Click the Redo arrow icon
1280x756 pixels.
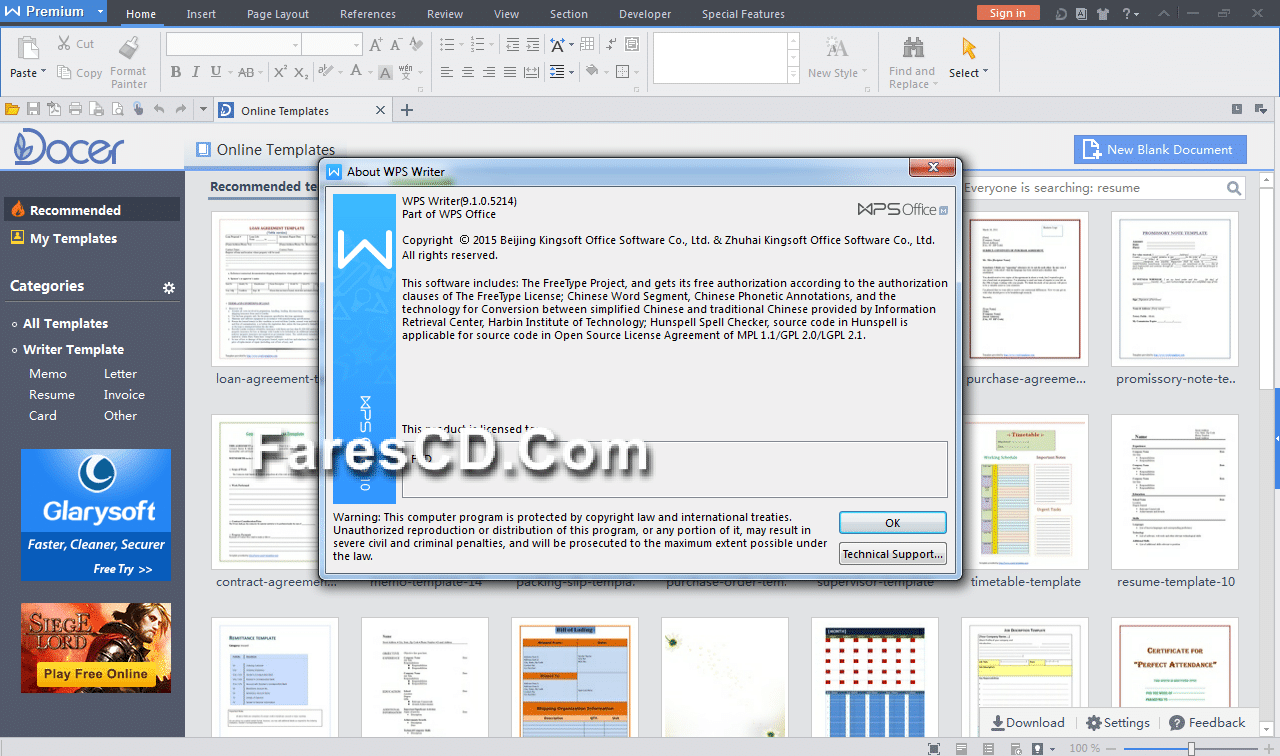(181, 109)
